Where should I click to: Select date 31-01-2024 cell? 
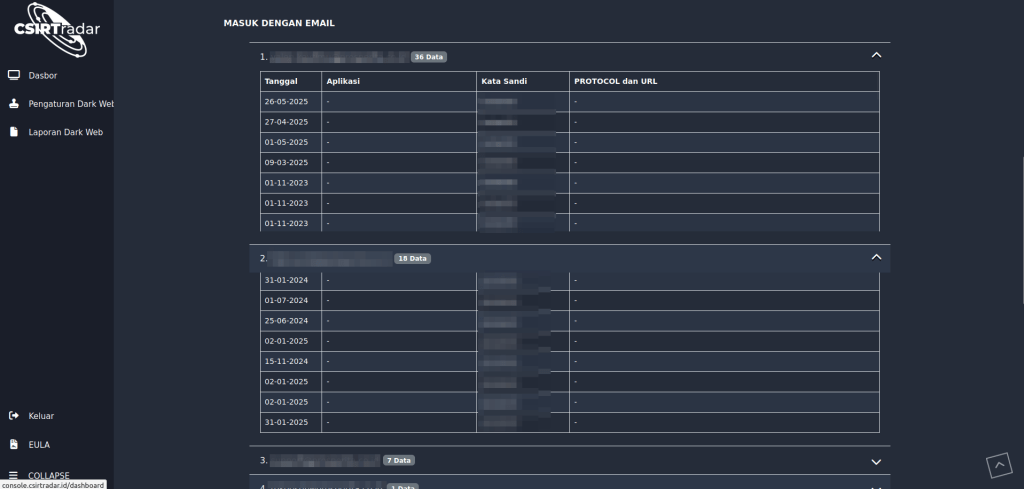(291, 280)
